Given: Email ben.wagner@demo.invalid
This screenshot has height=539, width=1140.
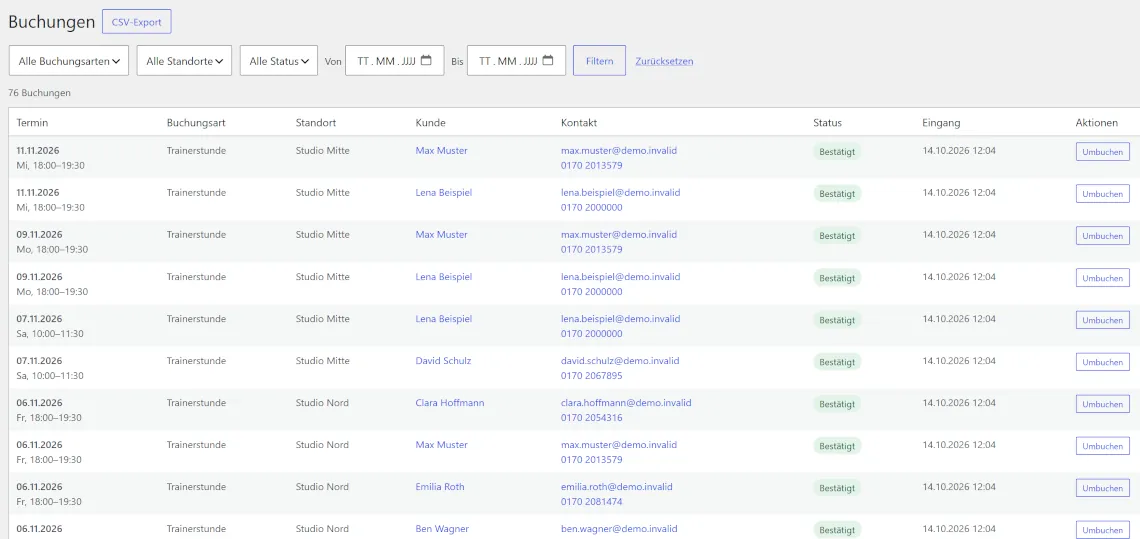Looking at the screenshot, I should (619, 529).
